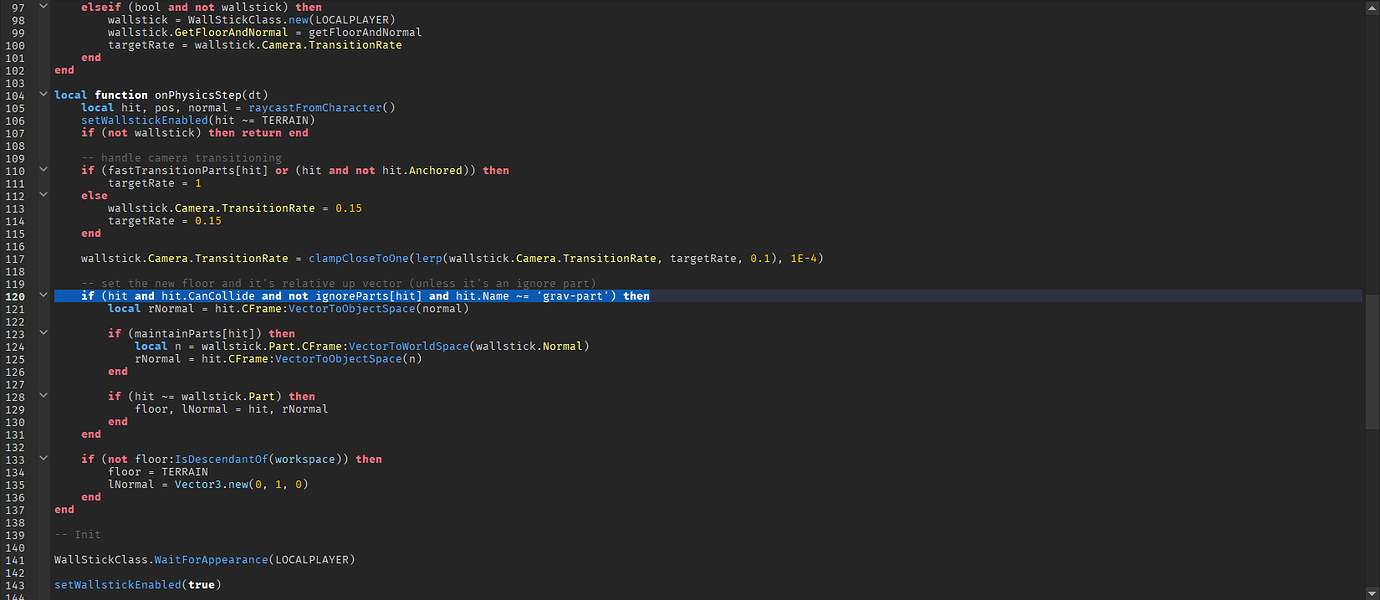Viewport: 1380px width, 600px height.
Task: Click the TERRAIN constant on line 134
Action: 184,471
